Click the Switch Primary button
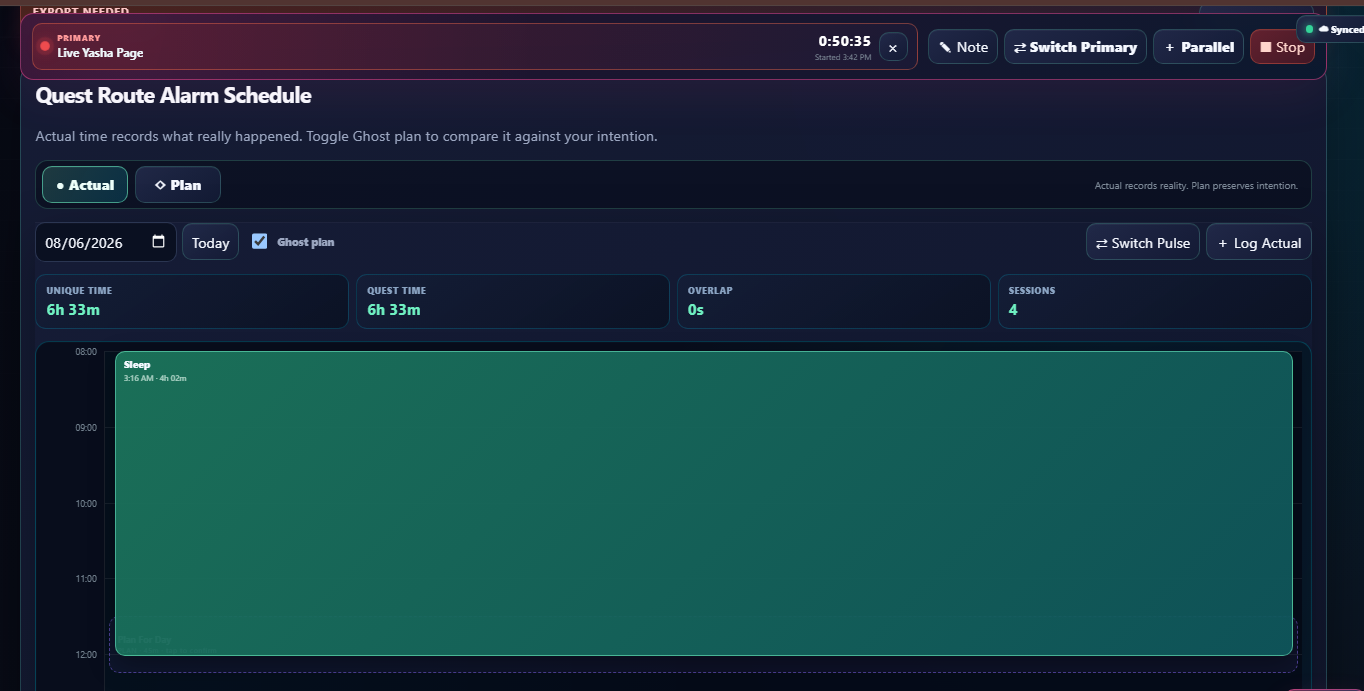This screenshot has width=1364, height=691. click(x=1075, y=47)
